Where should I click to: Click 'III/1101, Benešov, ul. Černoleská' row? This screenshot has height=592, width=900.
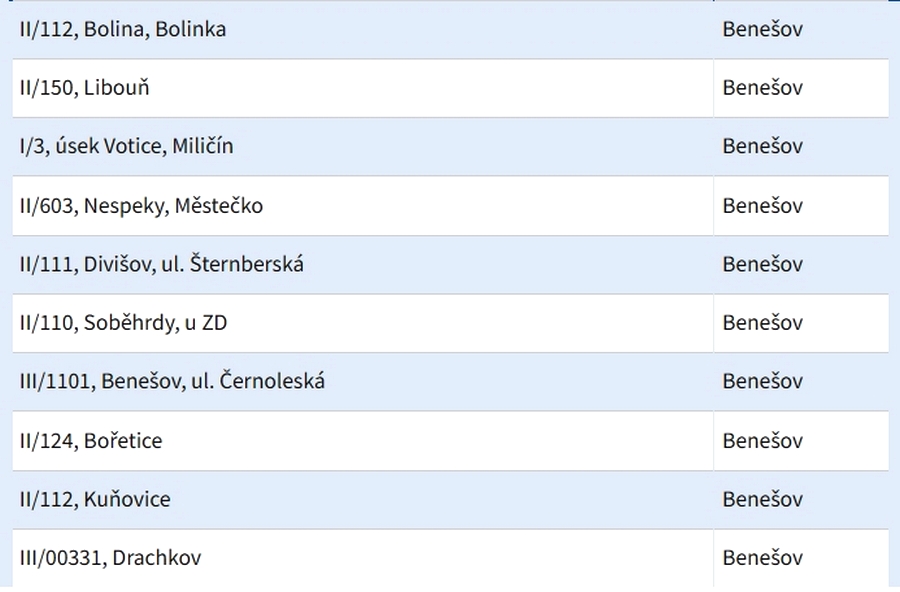point(172,381)
